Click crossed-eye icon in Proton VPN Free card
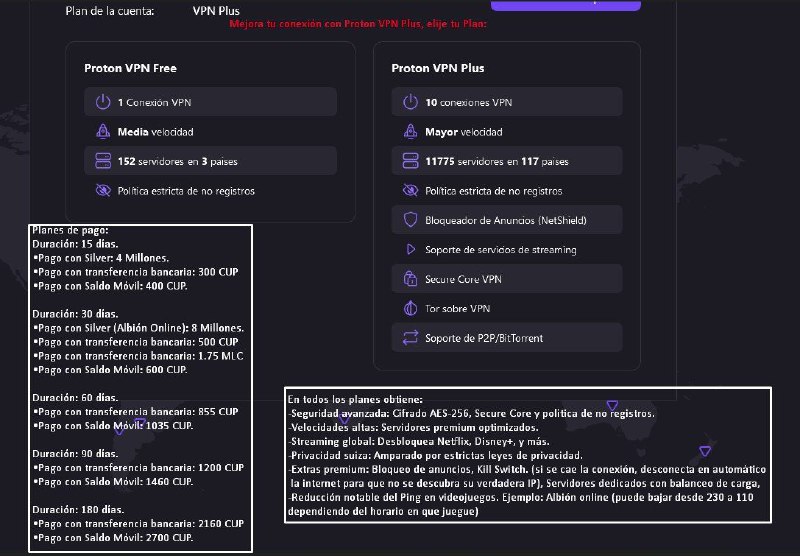Screen dimensions: 800x556 click(x=103, y=191)
